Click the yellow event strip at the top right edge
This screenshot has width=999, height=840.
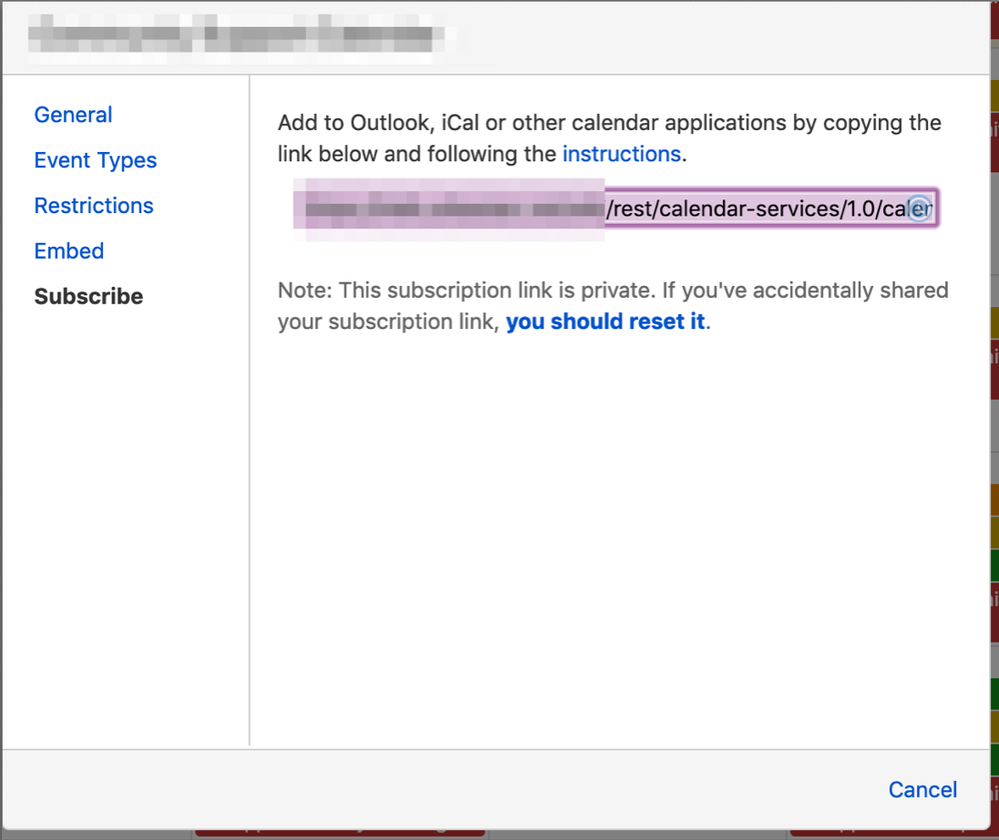(x=995, y=96)
